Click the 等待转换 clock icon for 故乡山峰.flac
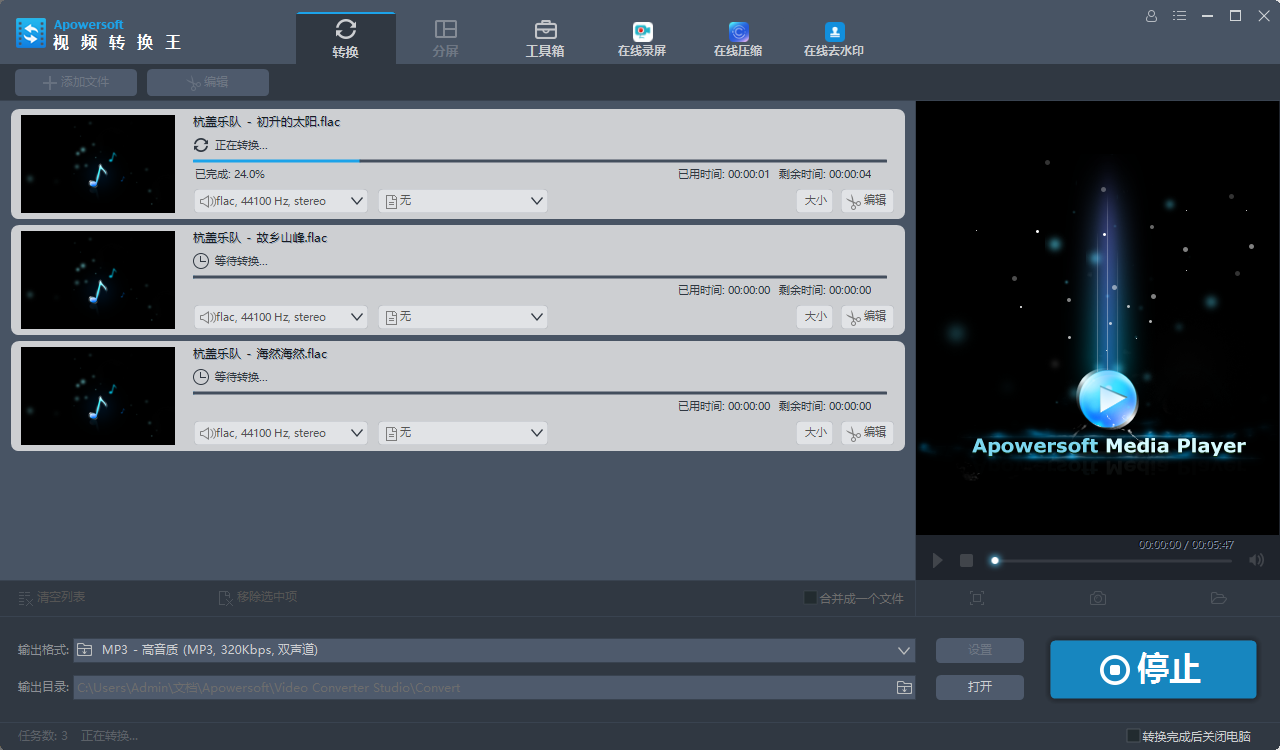This screenshot has width=1280, height=750. click(201, 261)
